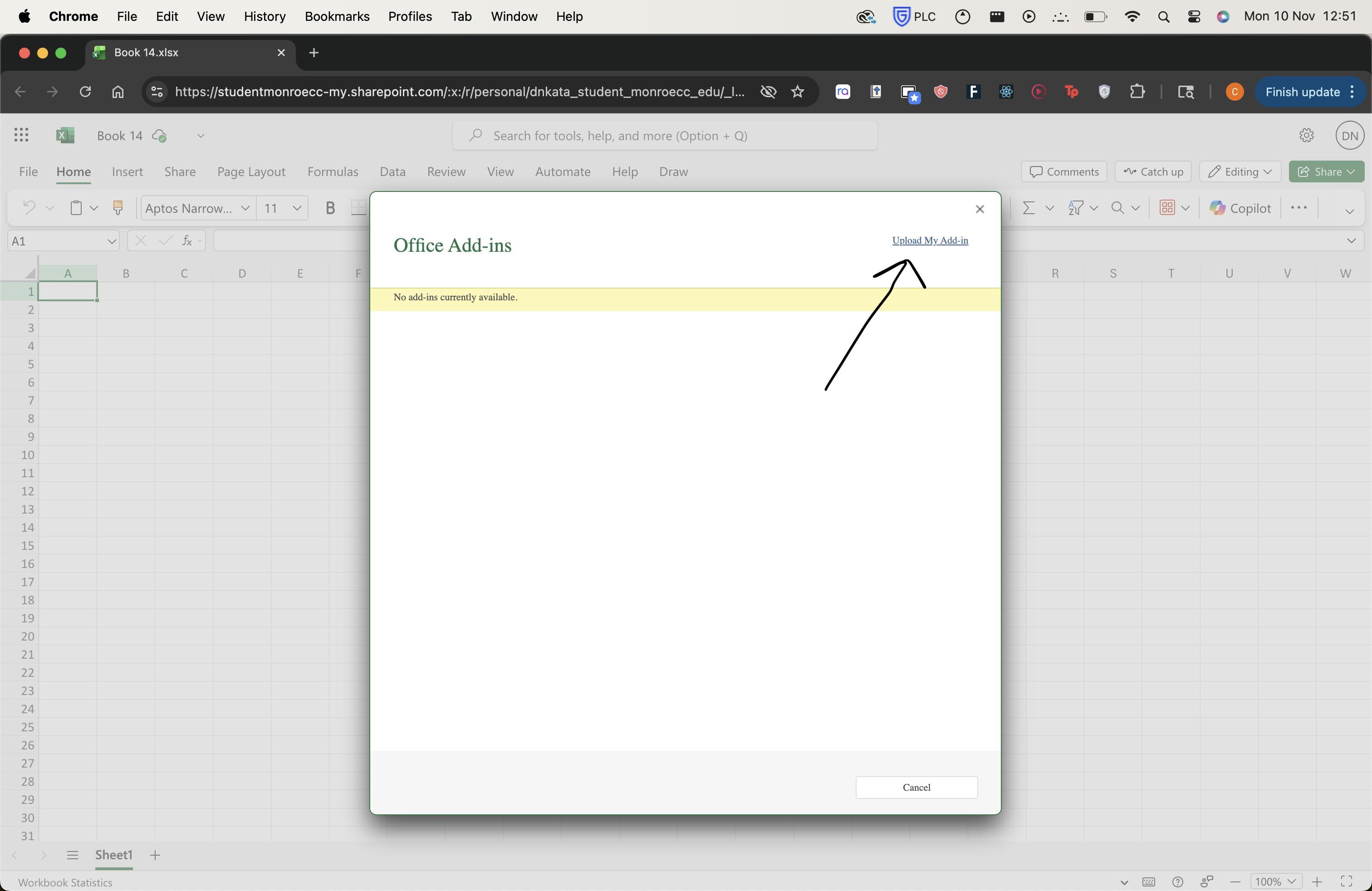Open the Bookmarks menu in the menu bar

point(337,16)
